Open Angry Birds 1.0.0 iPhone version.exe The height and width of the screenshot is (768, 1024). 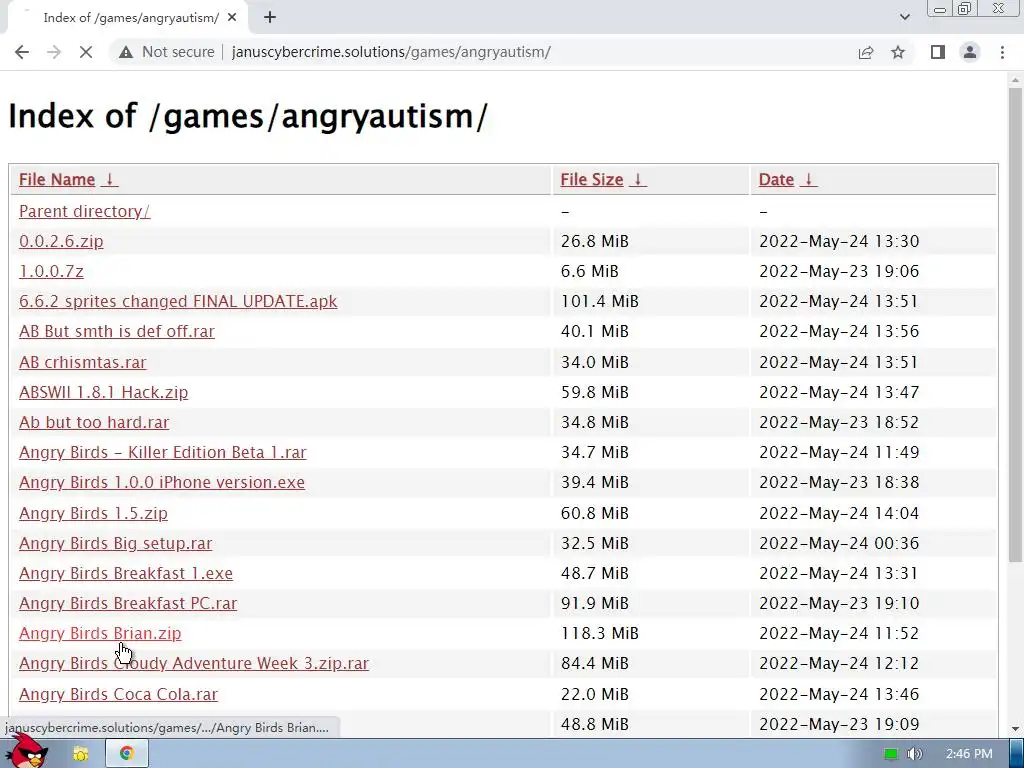[x=161, y=482]
